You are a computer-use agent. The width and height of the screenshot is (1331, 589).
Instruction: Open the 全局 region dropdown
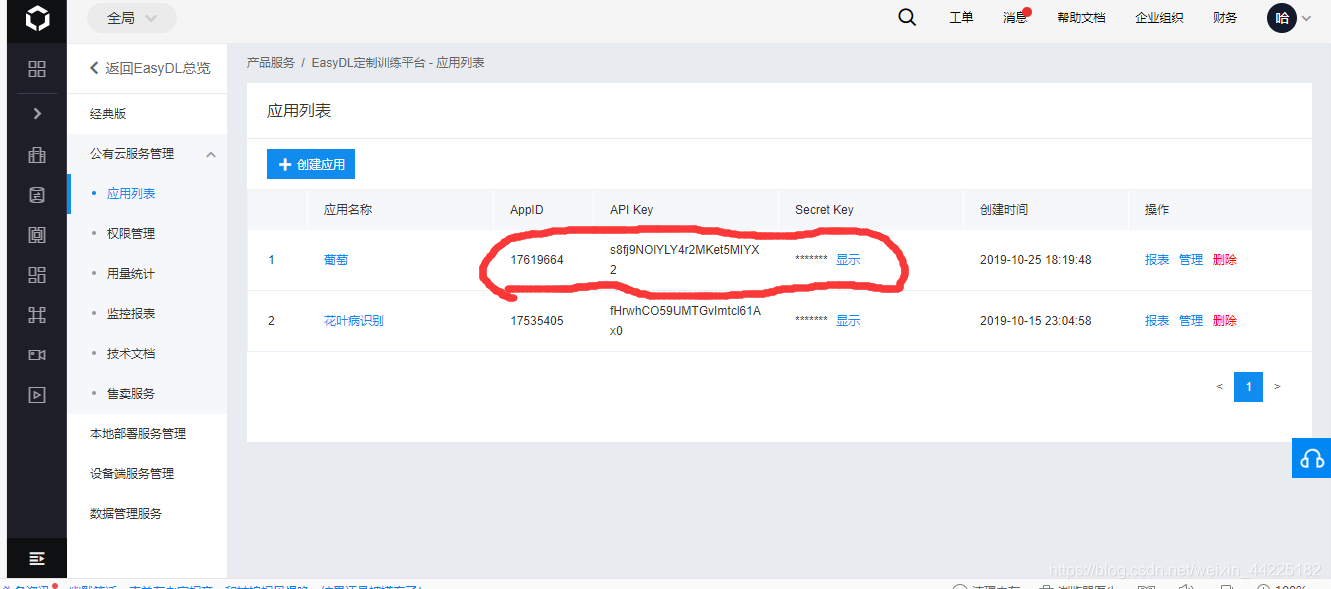pos(132,18)
